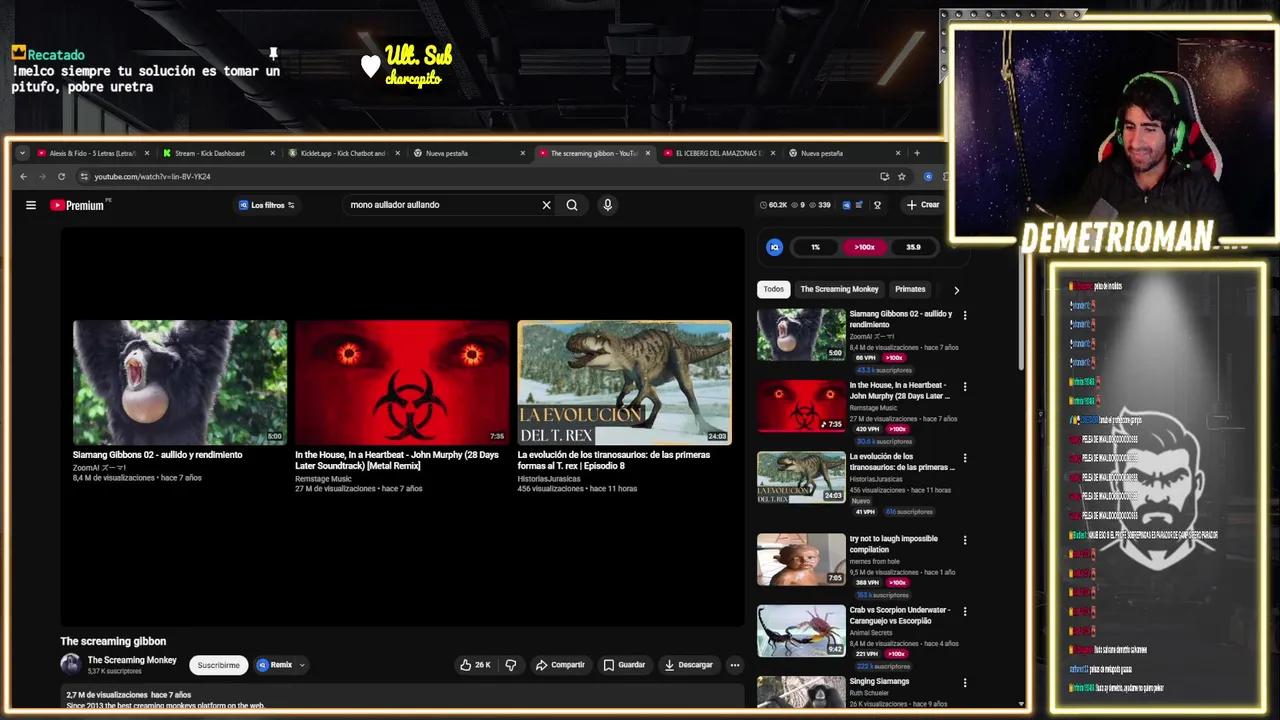This screenshot has height=720, width=1280.
Task: Click the browser address bar URL
Action: point(152,177)
